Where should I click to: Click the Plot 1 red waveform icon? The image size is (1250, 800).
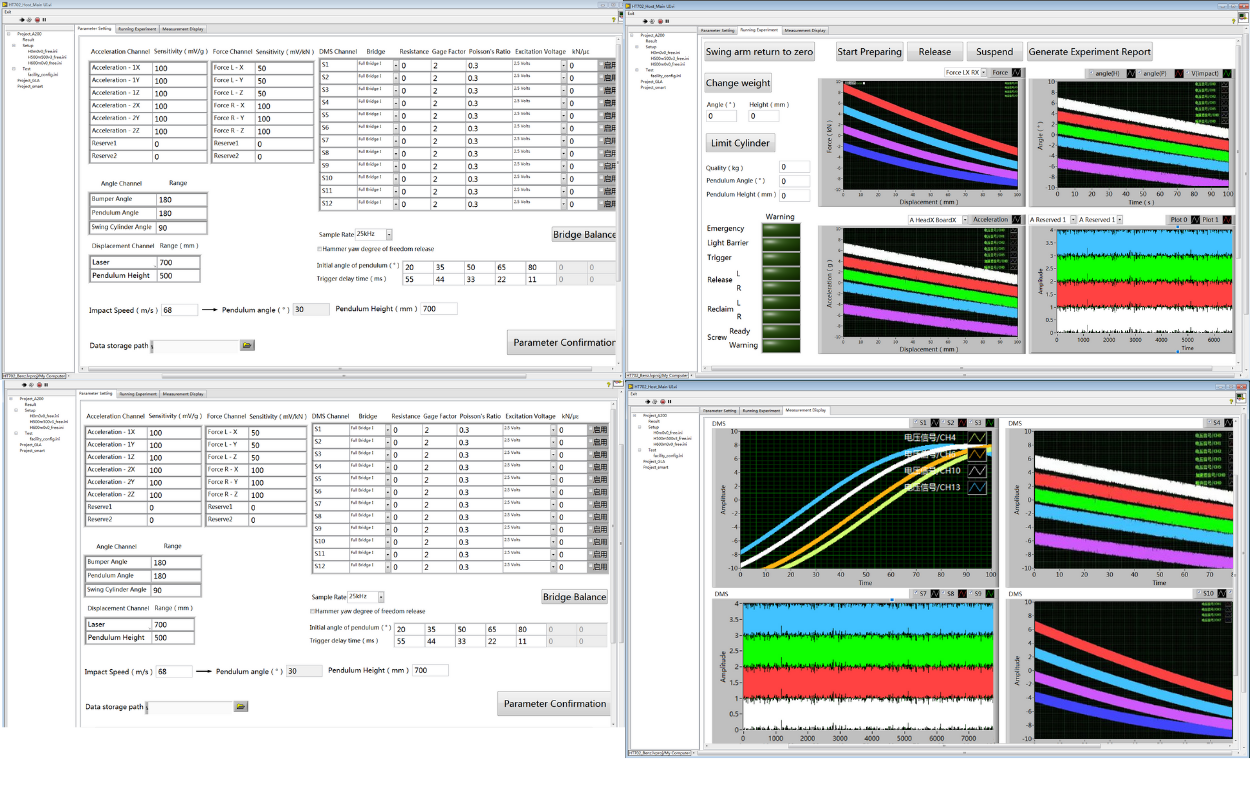1226,219
